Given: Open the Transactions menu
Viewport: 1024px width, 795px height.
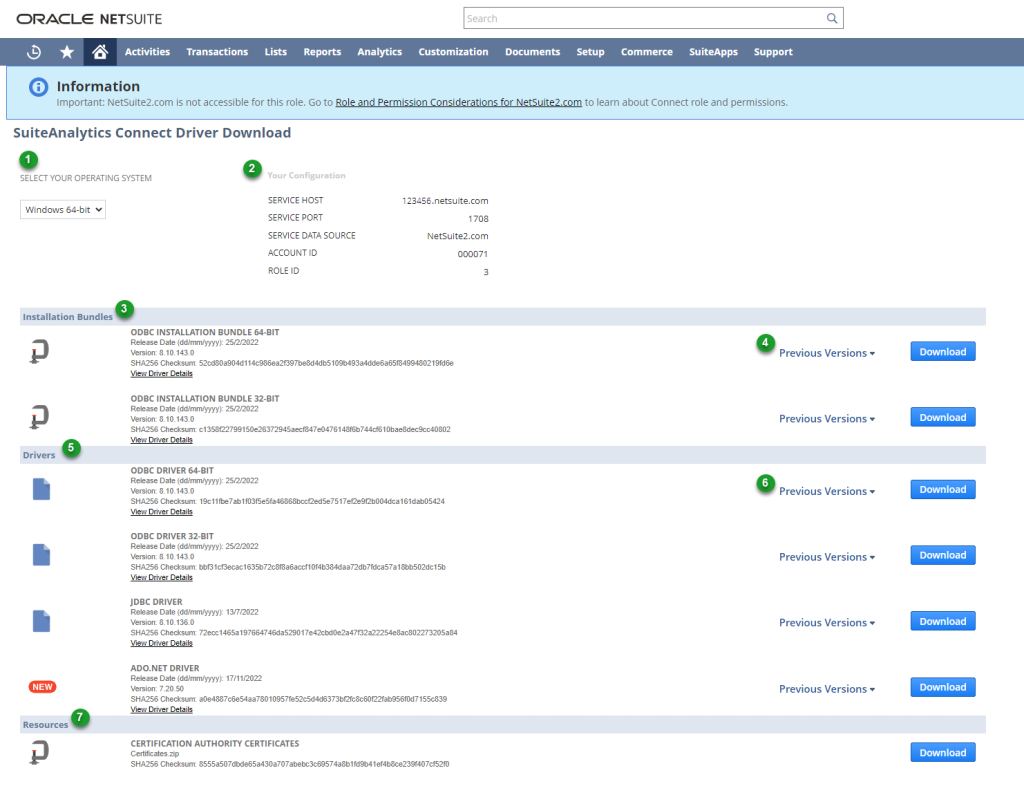Looking at the screenshot, I should click(217, 52).
